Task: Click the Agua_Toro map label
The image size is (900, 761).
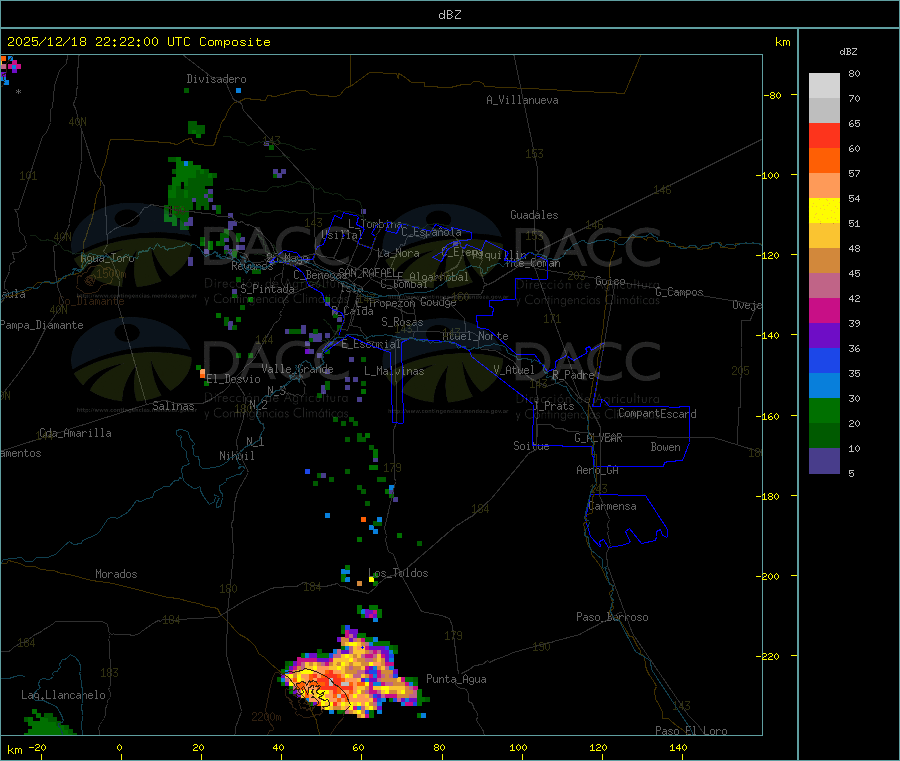Action: tap(107, 258)
